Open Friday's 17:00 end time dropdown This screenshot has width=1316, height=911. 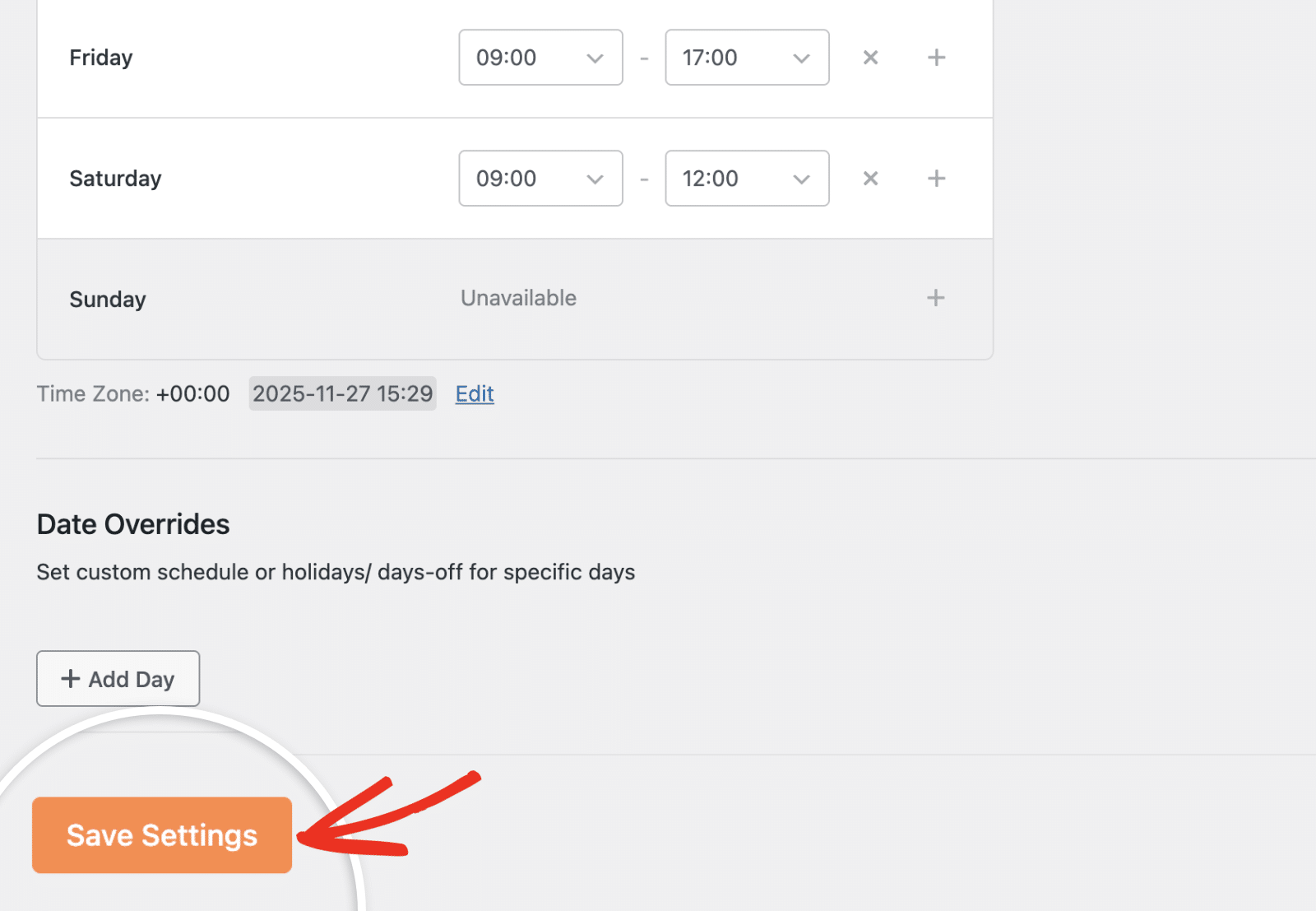coord(746,57)
